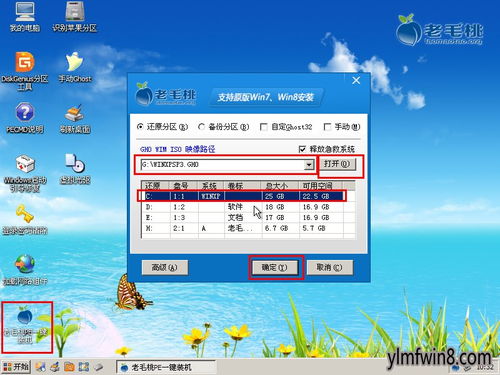Confirm with the 确定 button

tap(274, 267)
